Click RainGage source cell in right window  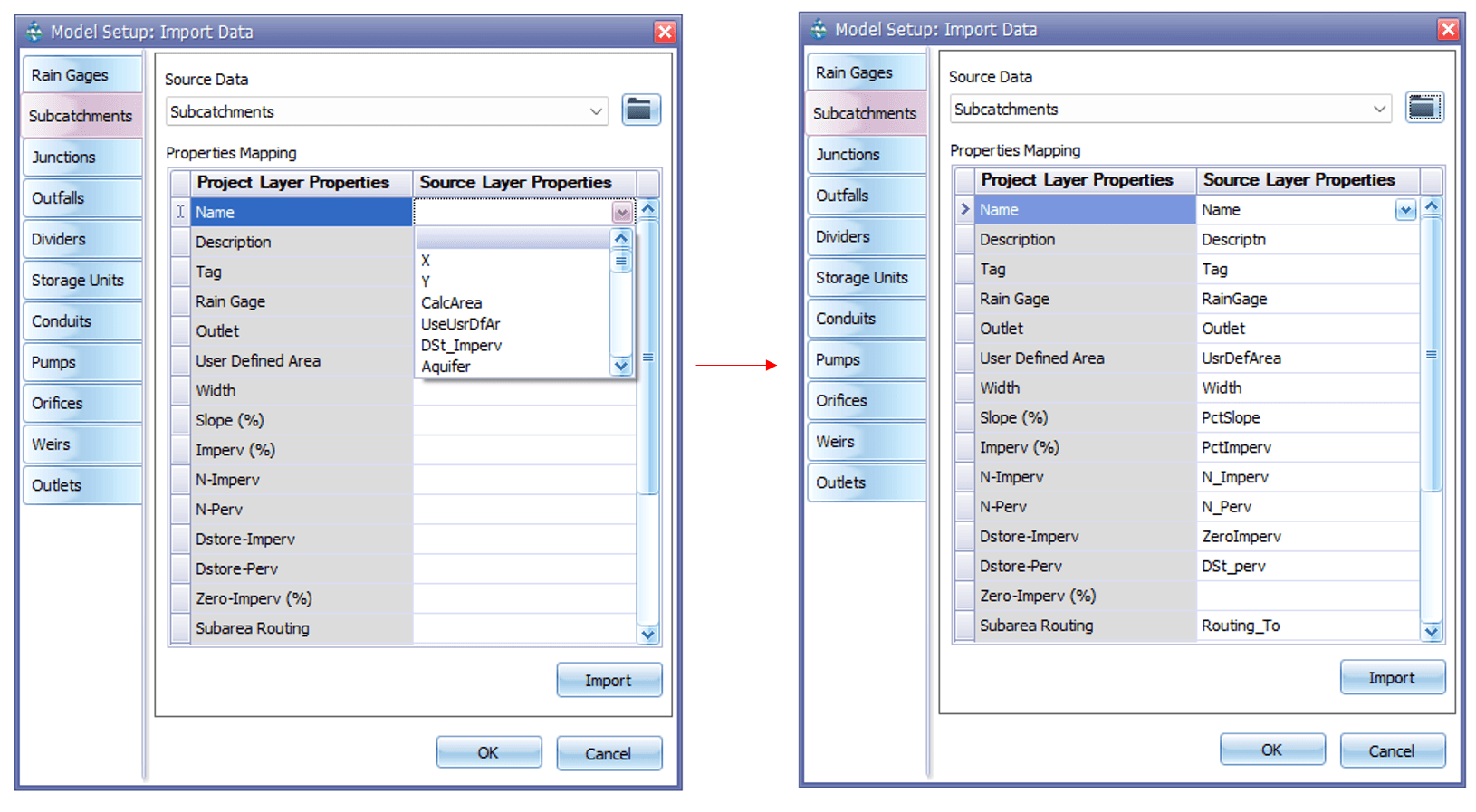point(1308,299)
